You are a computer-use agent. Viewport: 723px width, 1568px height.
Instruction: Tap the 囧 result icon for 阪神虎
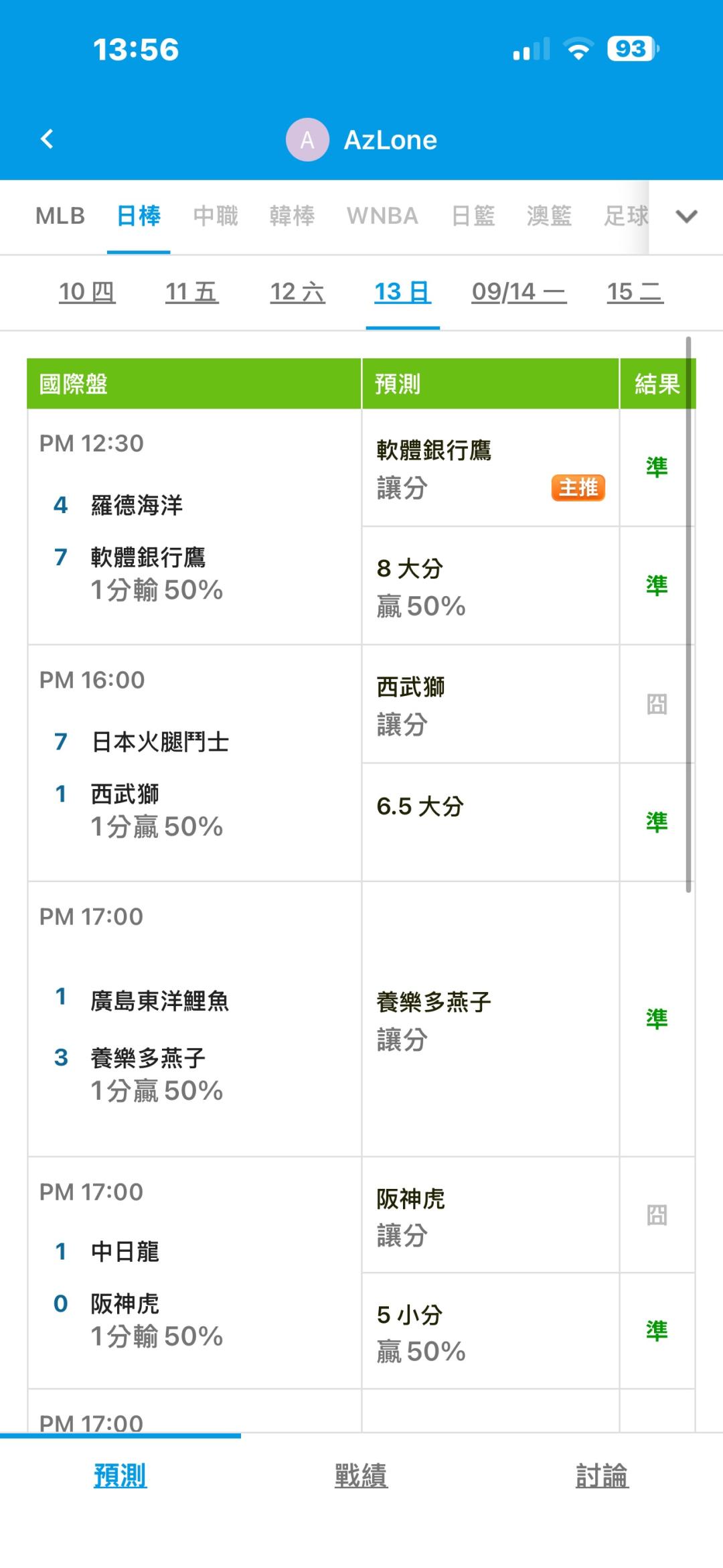(x=657, y=1214)
